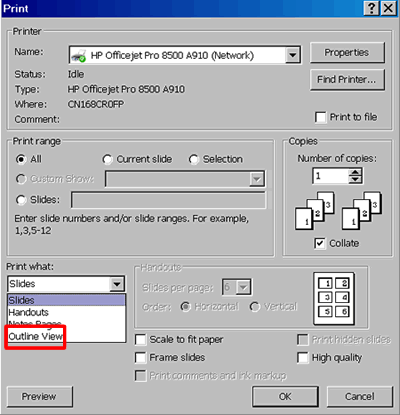Open the printer Name dropdown arrow

pos(292,55)
